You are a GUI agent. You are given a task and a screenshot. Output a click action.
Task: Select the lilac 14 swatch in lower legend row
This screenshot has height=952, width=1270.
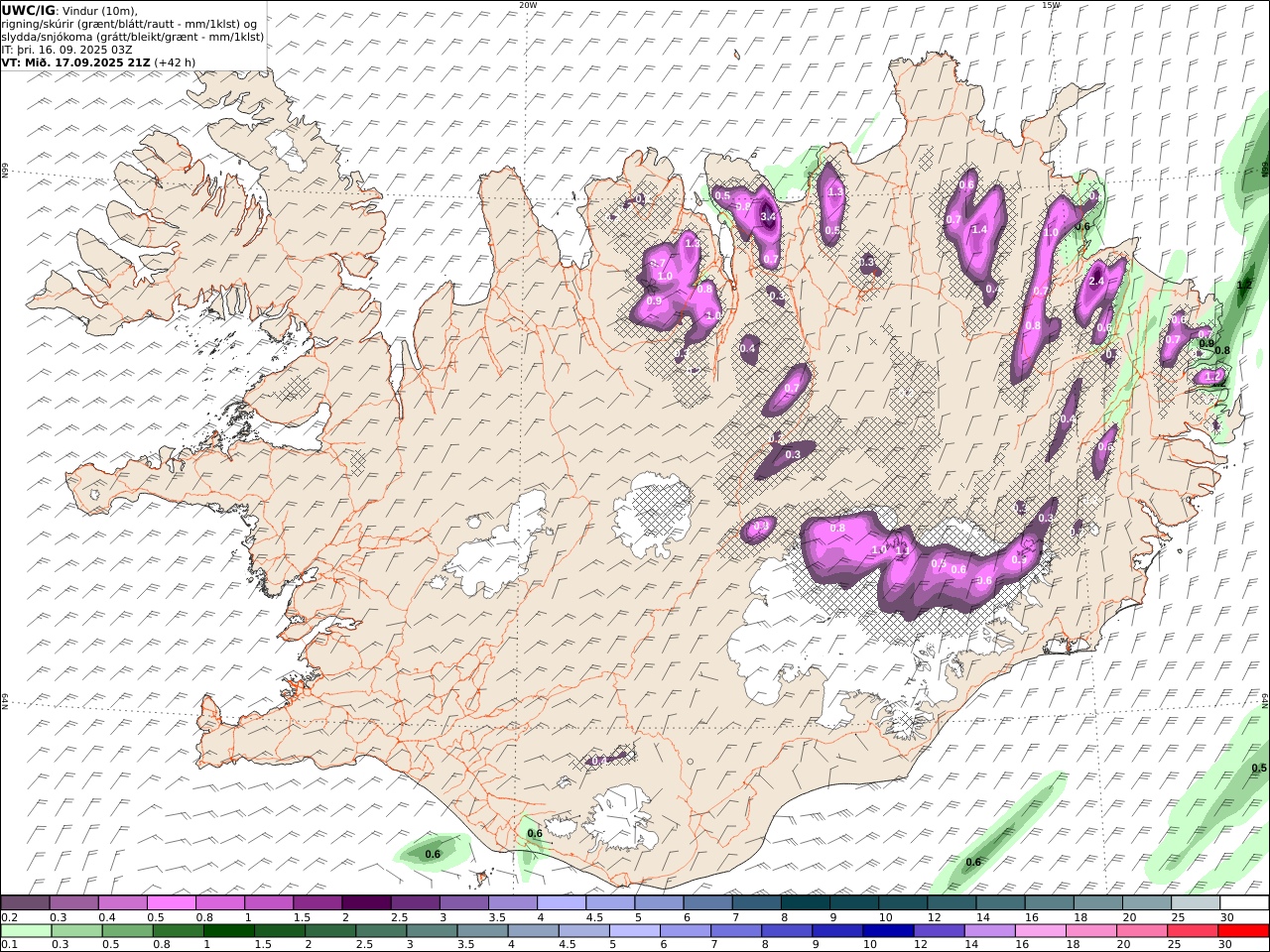[x=989, y=930]
